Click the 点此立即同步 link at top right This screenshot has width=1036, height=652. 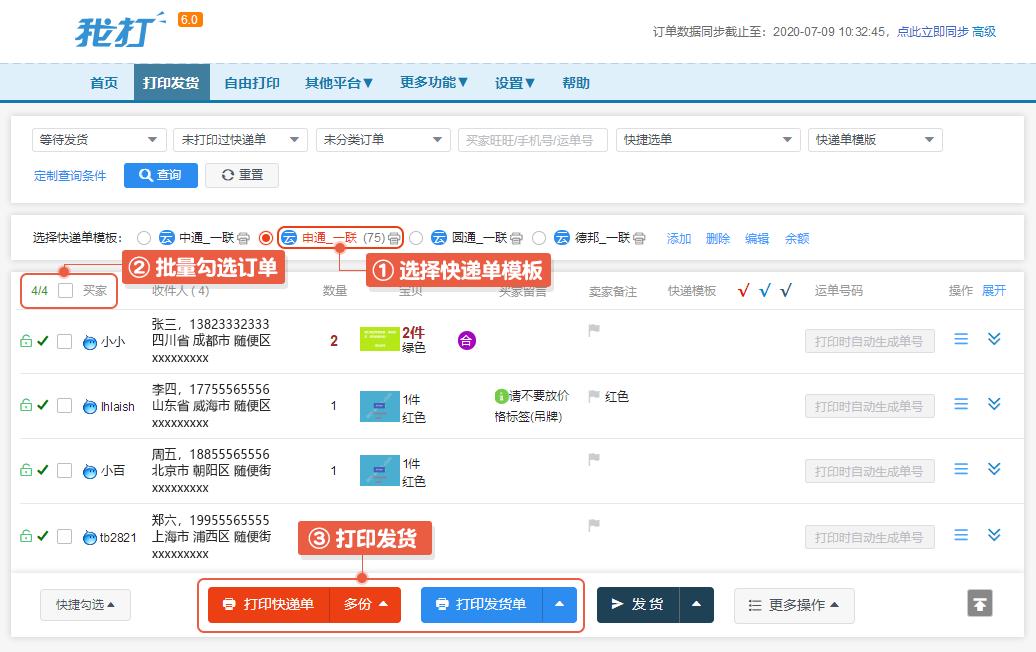tap(931, 31)
